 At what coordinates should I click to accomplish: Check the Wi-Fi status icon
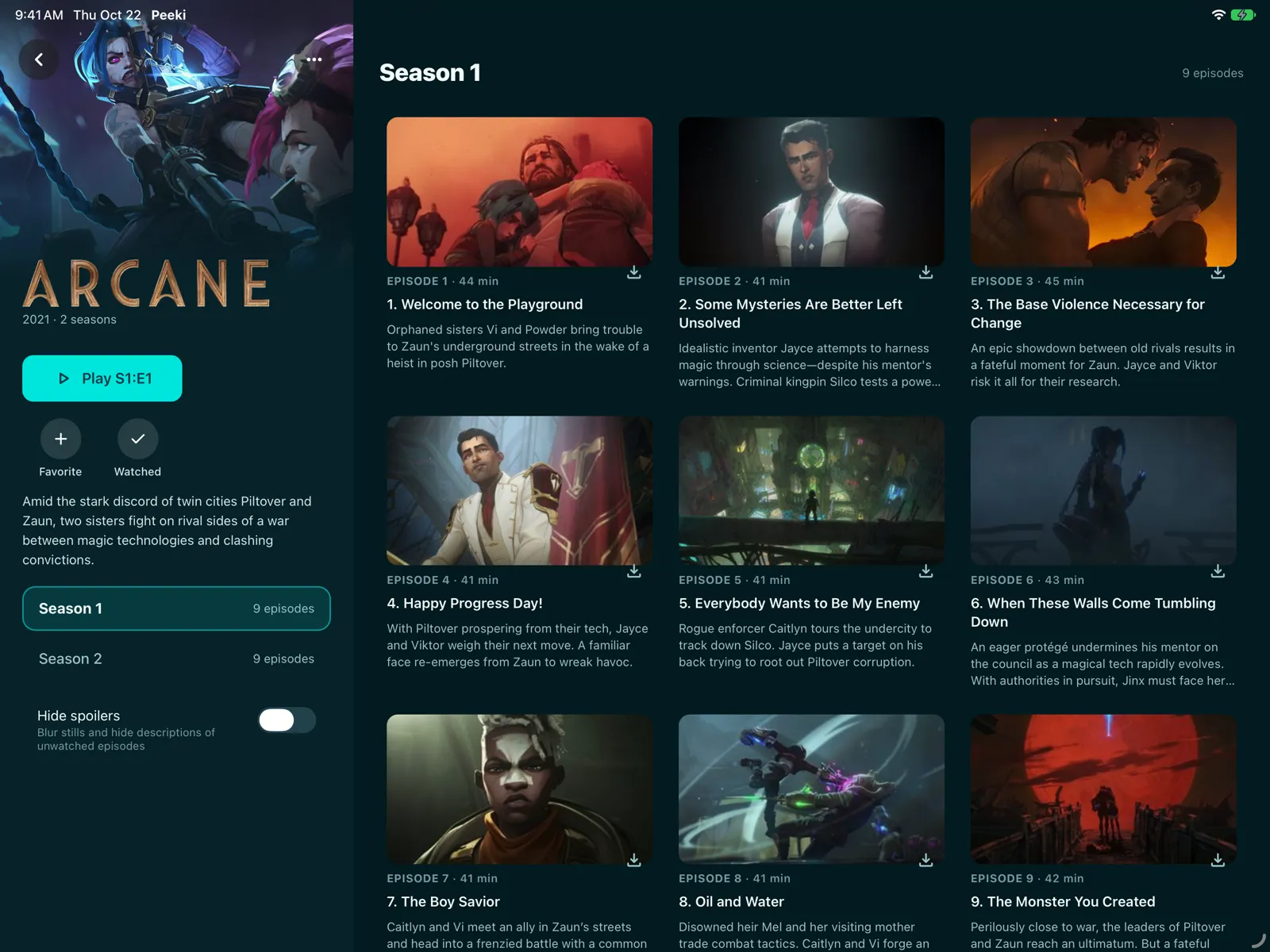coord(1218,15)
